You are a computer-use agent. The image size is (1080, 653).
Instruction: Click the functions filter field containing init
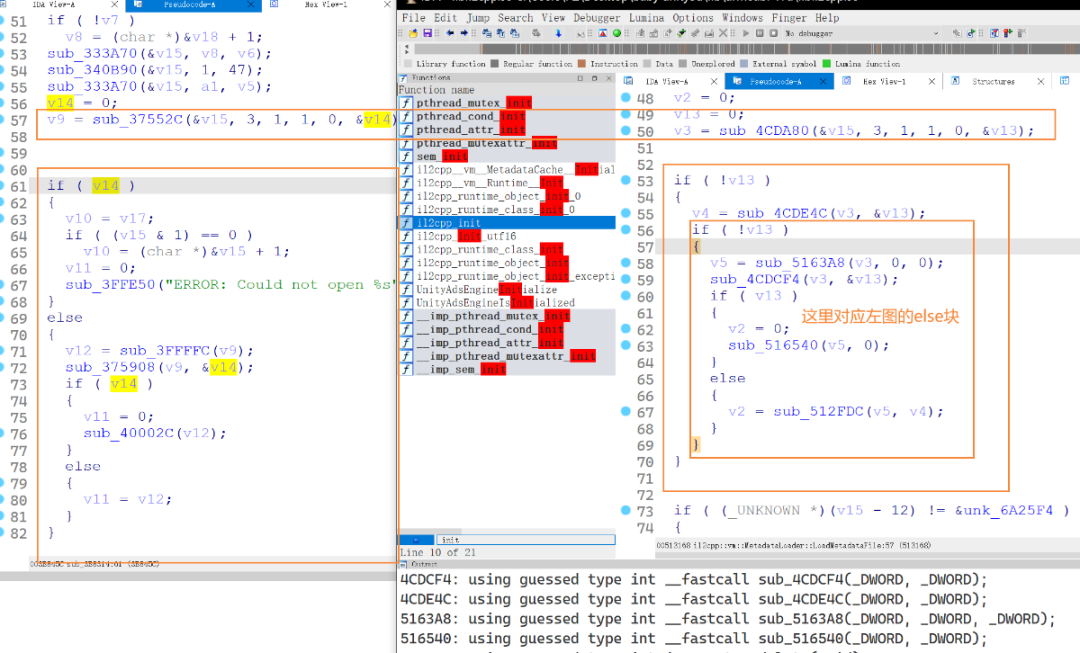pyautogui.click(x=526, y=539)
